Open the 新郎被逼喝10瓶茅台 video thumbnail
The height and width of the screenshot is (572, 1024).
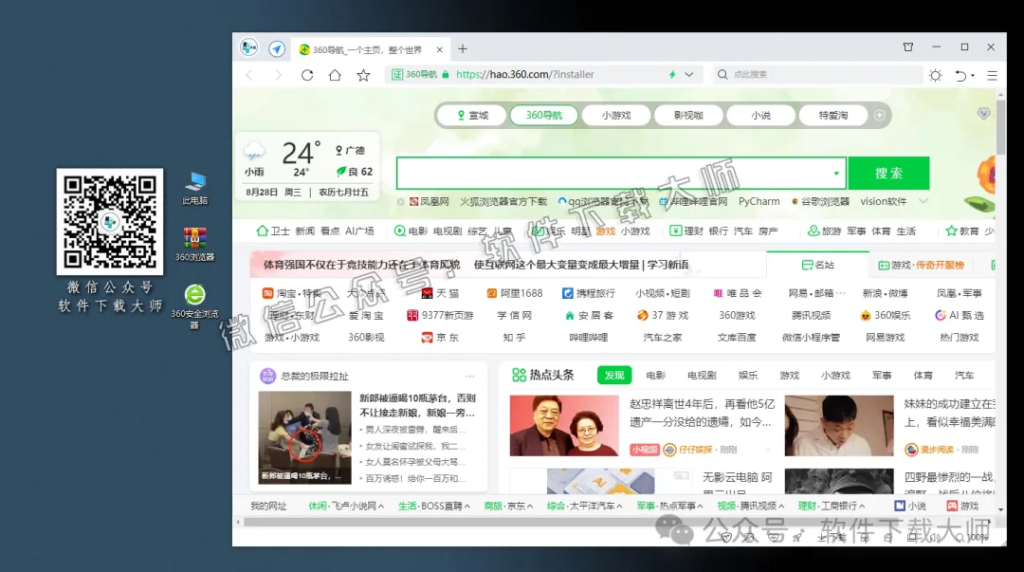tap(305, 437)
